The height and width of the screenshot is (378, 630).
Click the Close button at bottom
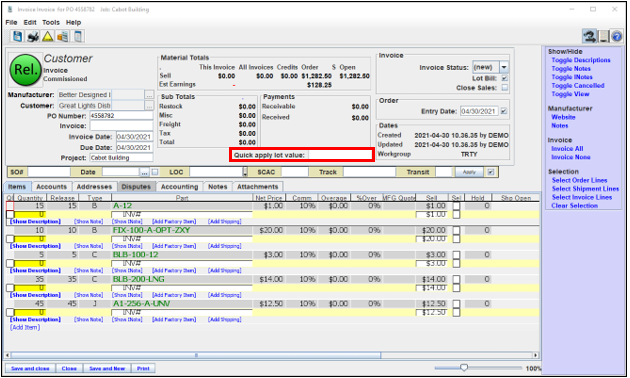70,368
